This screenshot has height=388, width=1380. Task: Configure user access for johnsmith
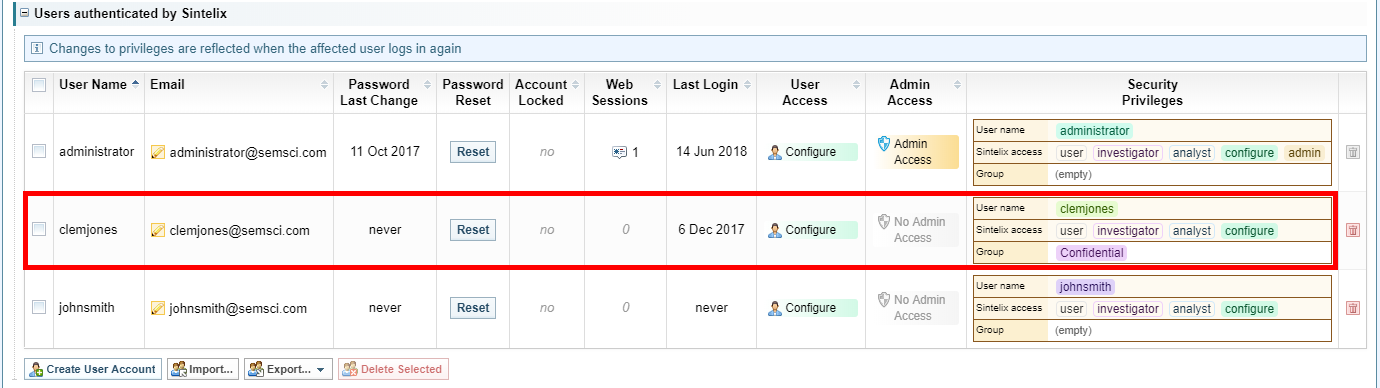tap(811, 308)
